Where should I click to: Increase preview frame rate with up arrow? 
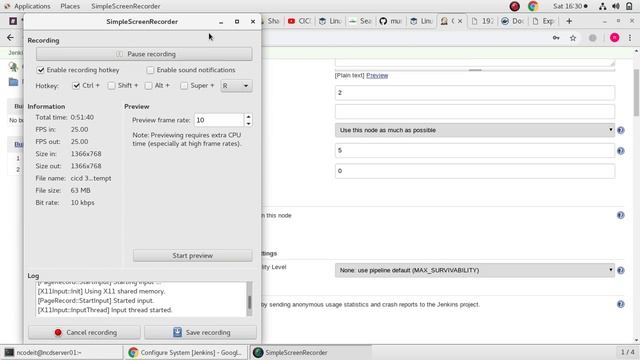click(x=248, y=117)
